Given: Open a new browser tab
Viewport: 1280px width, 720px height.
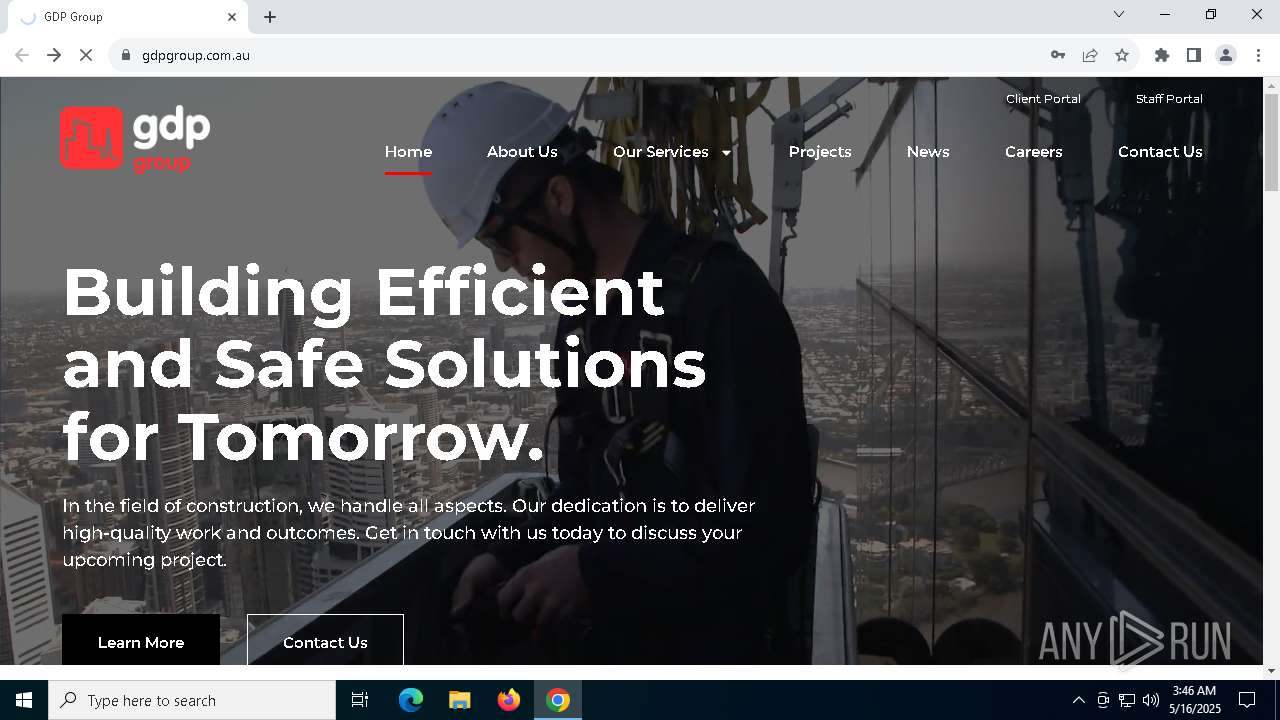Looking at the screenshot, I should [x=270, y=17].
